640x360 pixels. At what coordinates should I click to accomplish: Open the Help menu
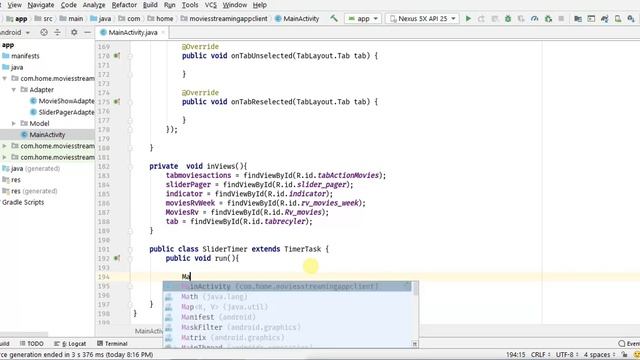point(260,5)
